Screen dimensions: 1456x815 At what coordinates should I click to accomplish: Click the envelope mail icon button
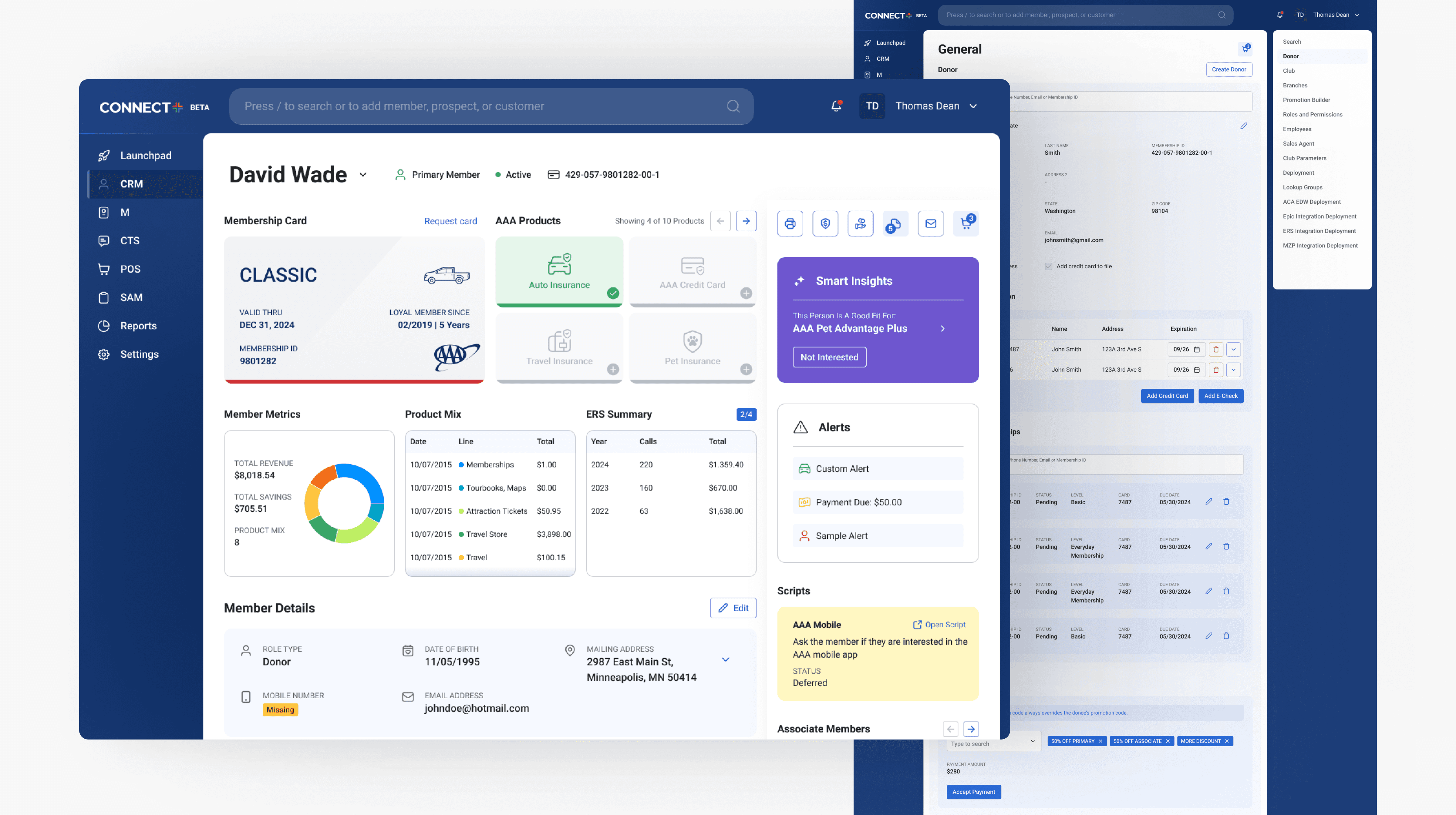pyautogui.click(x=930, y=224)
